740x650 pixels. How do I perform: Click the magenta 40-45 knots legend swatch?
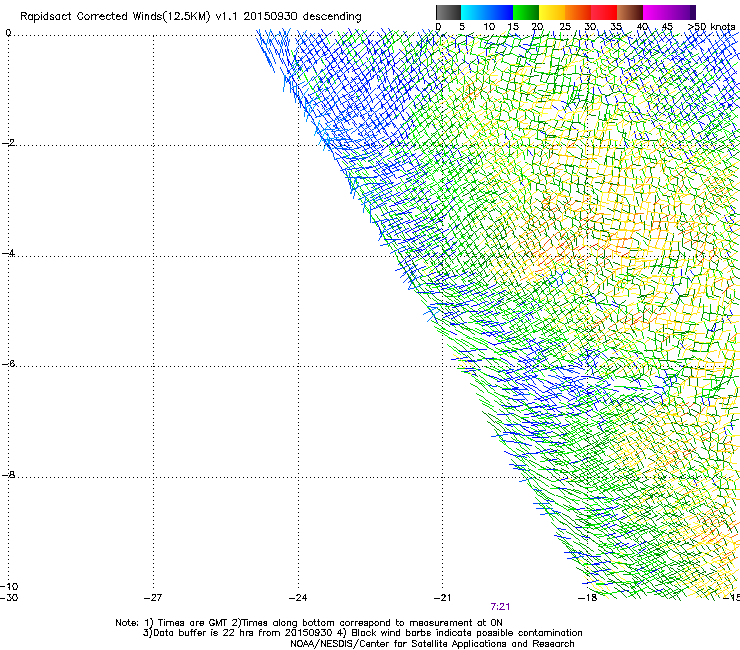pyautogui.click(x=656, y=12)
